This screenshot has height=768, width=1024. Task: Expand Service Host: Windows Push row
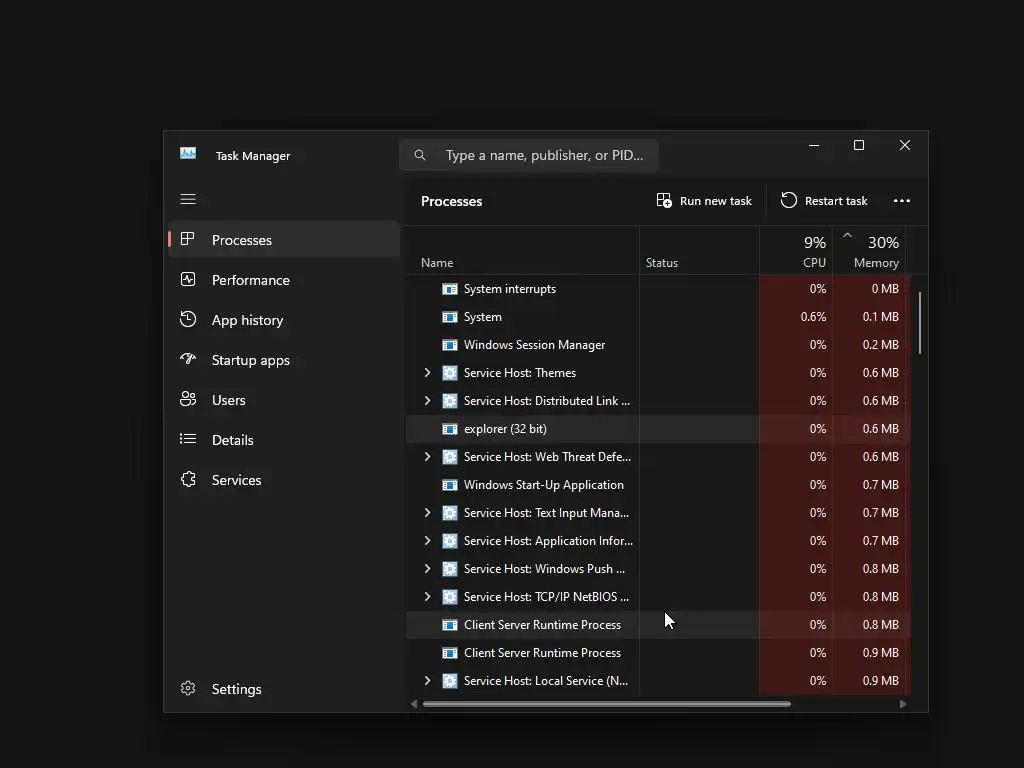coord(427,569)
